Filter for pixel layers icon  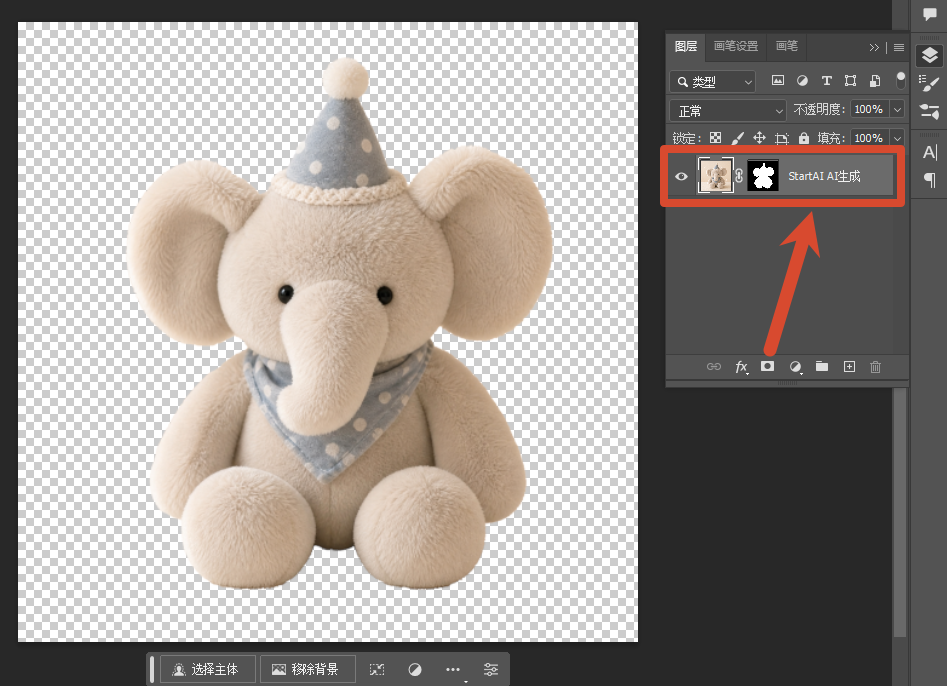[x=778, y=80]
